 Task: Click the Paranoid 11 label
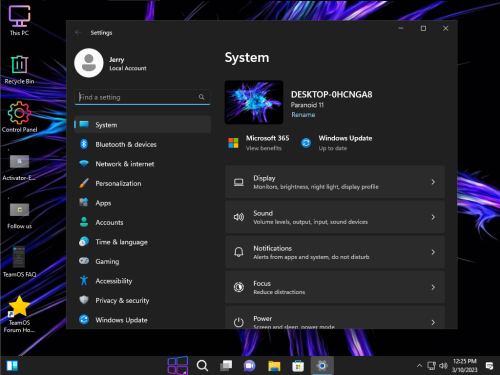click(x=307, y=105)
